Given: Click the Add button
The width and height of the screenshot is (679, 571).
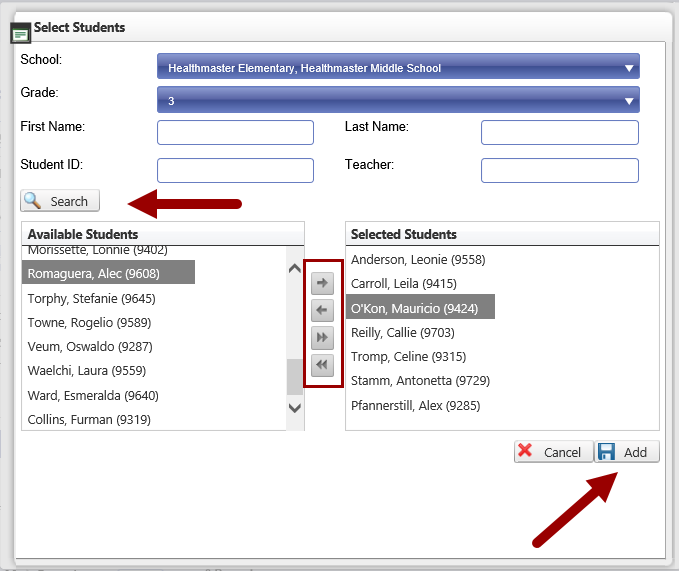Looking at the screenshot, I should tap(627, 452).
